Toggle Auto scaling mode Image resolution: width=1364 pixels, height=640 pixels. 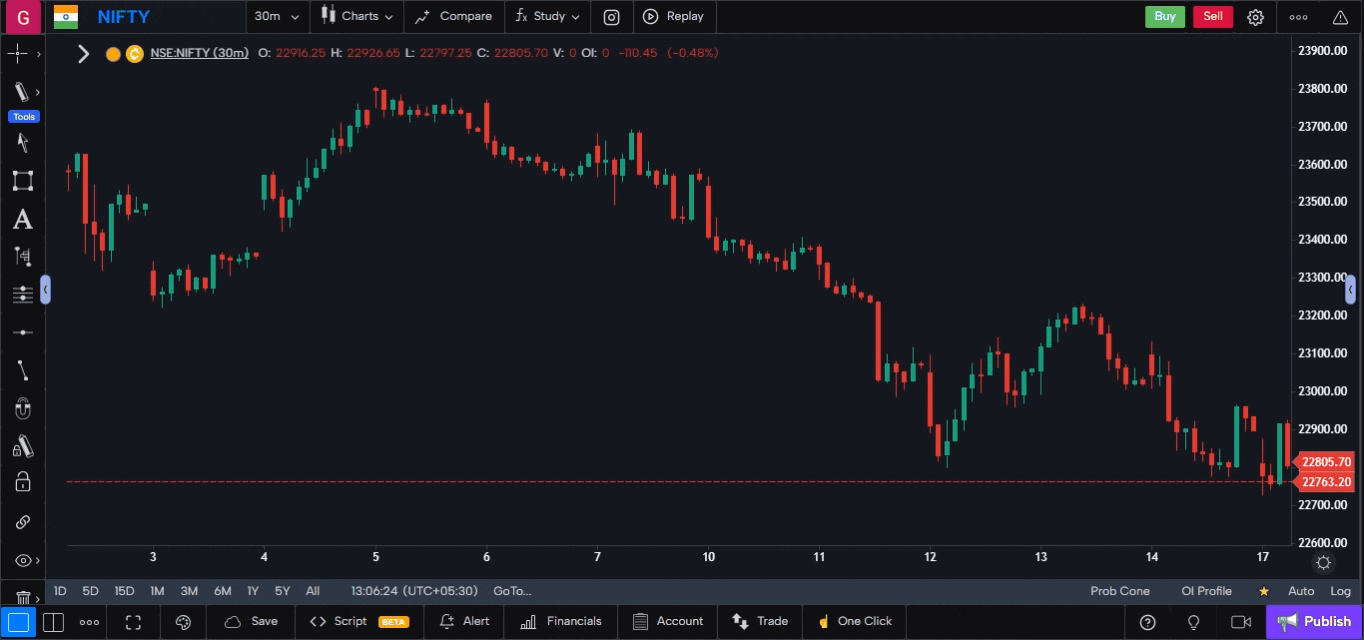pyautogui.click(x=1301, y=591)
